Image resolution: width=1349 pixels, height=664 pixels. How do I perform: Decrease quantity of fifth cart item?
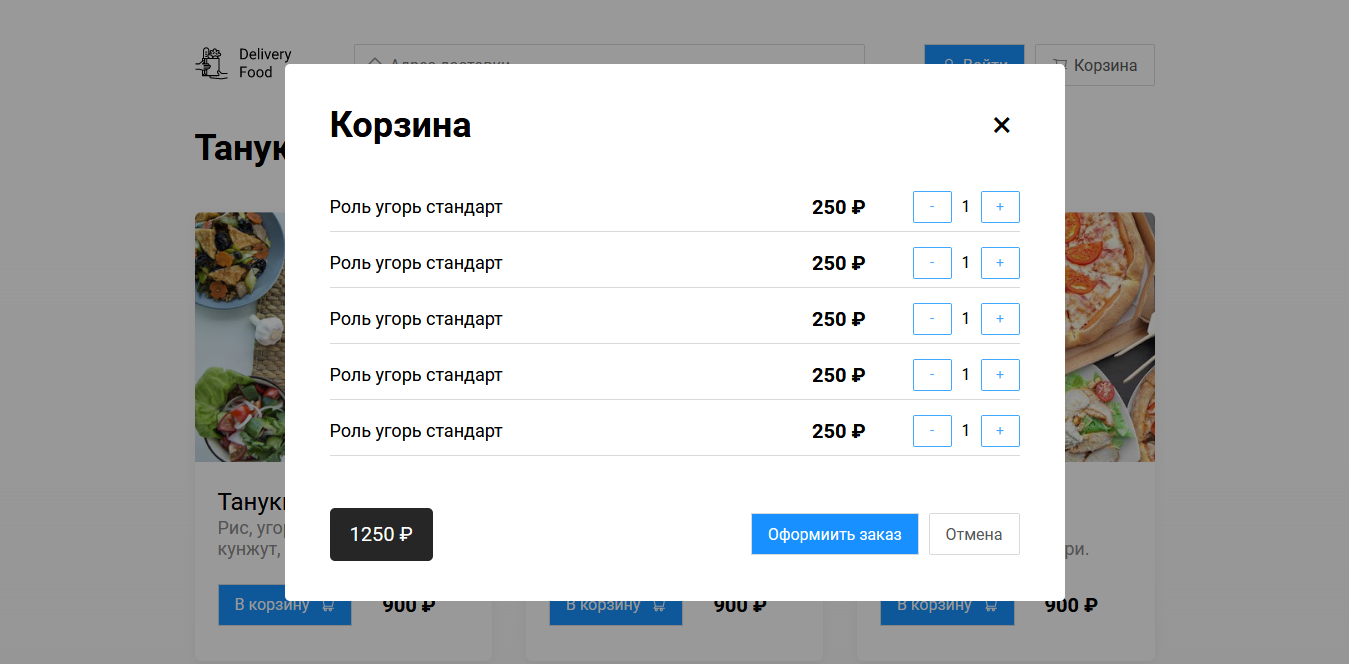(932, 431)
